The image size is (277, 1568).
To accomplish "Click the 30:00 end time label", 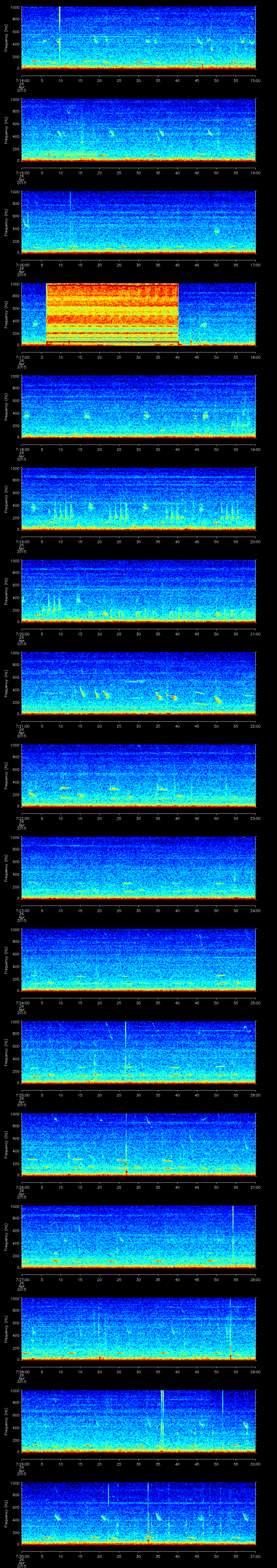I will coord(255,1464).
